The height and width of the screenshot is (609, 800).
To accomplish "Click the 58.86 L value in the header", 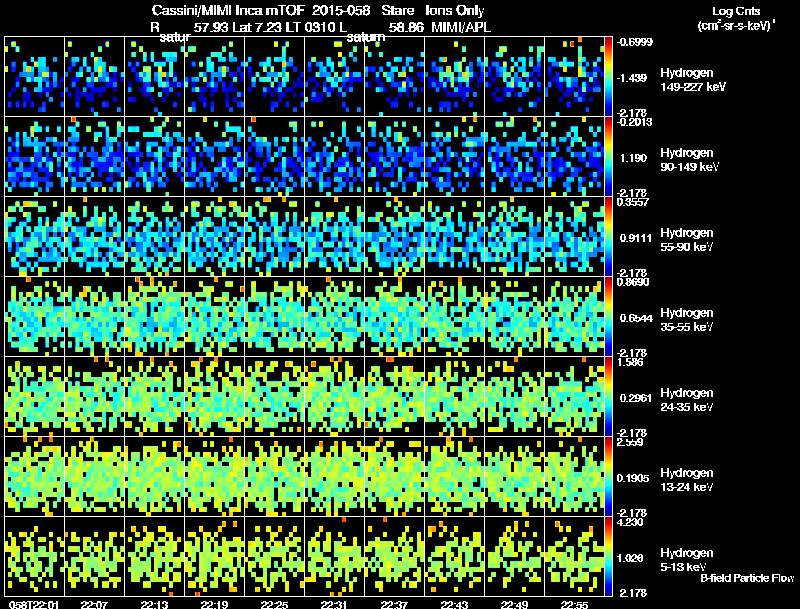I will point(406,28).
